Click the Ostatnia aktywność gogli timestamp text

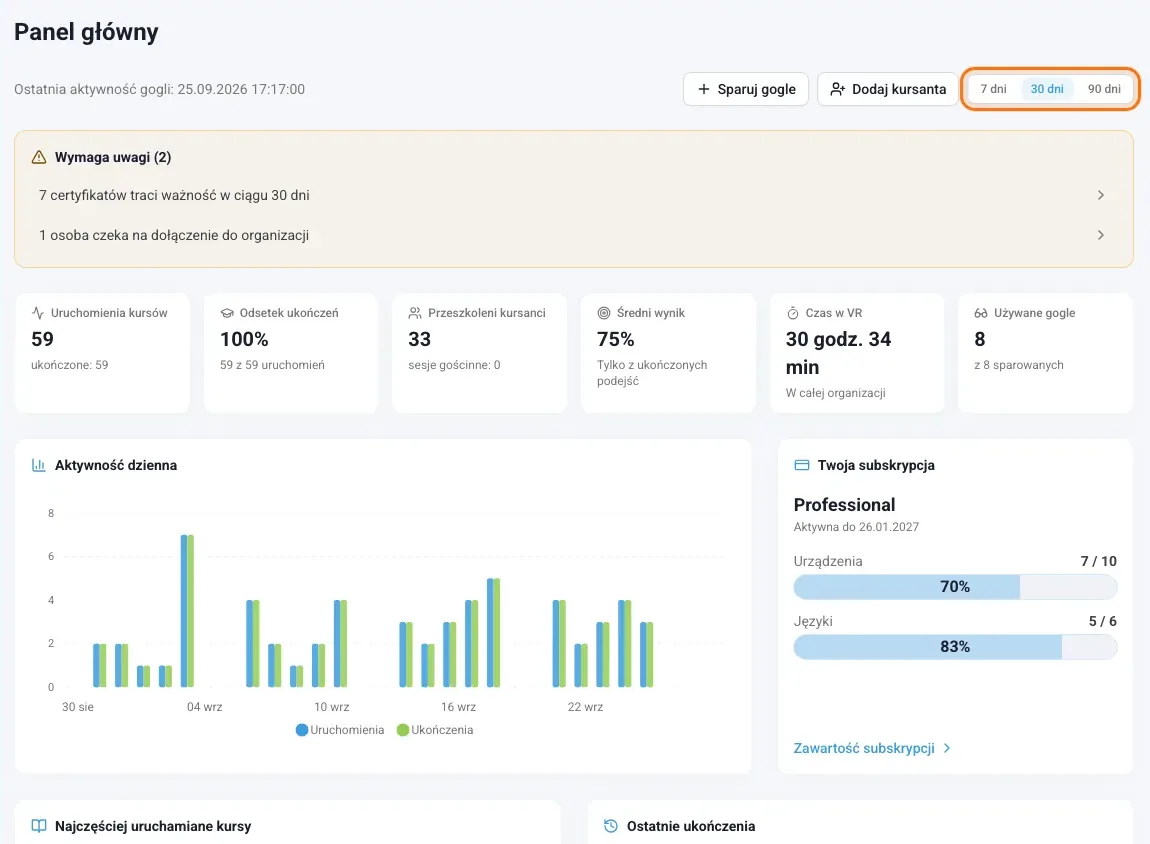click(x=160, y=89)
